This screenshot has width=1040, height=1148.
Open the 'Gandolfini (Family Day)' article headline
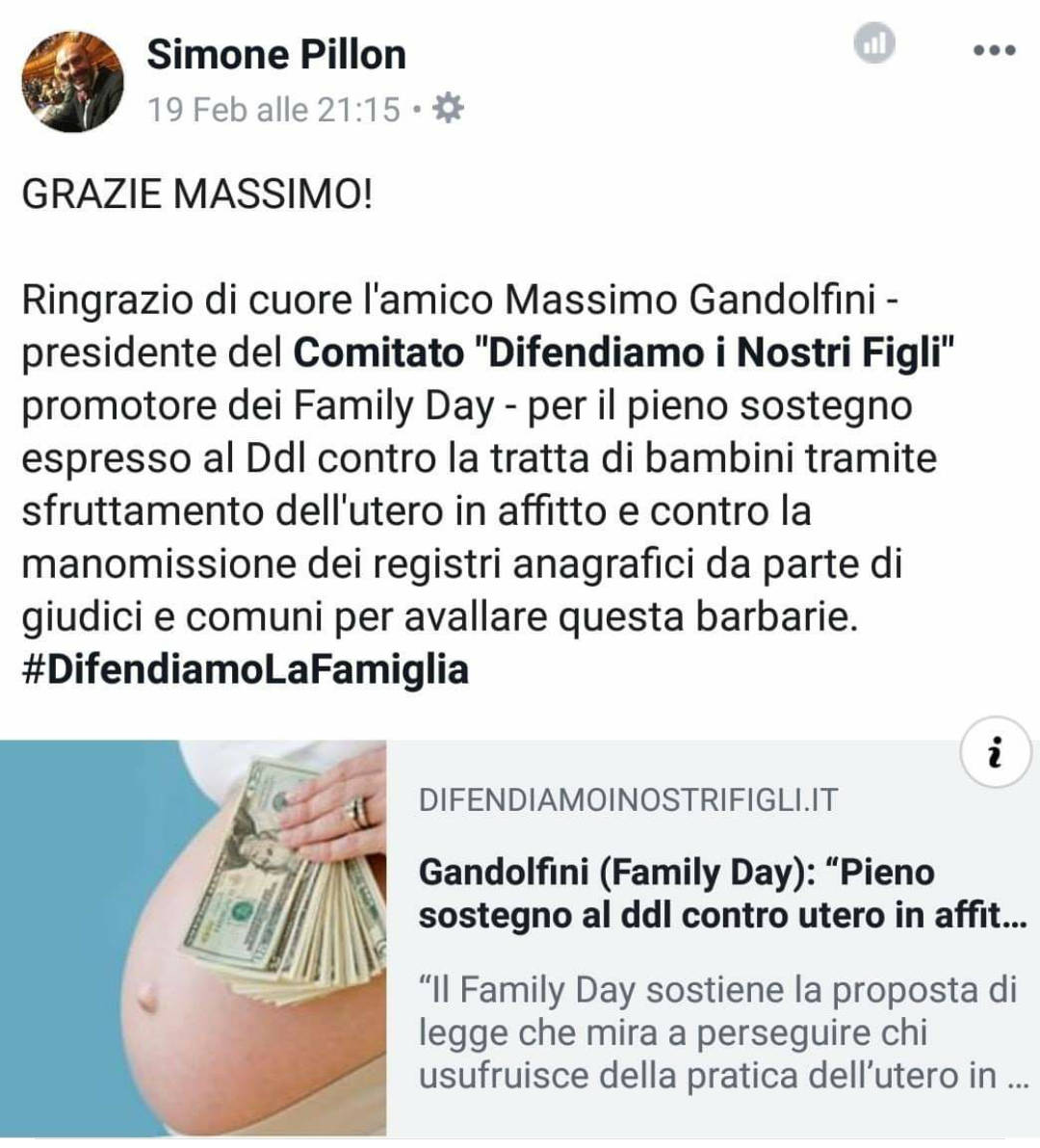[722, 894]
